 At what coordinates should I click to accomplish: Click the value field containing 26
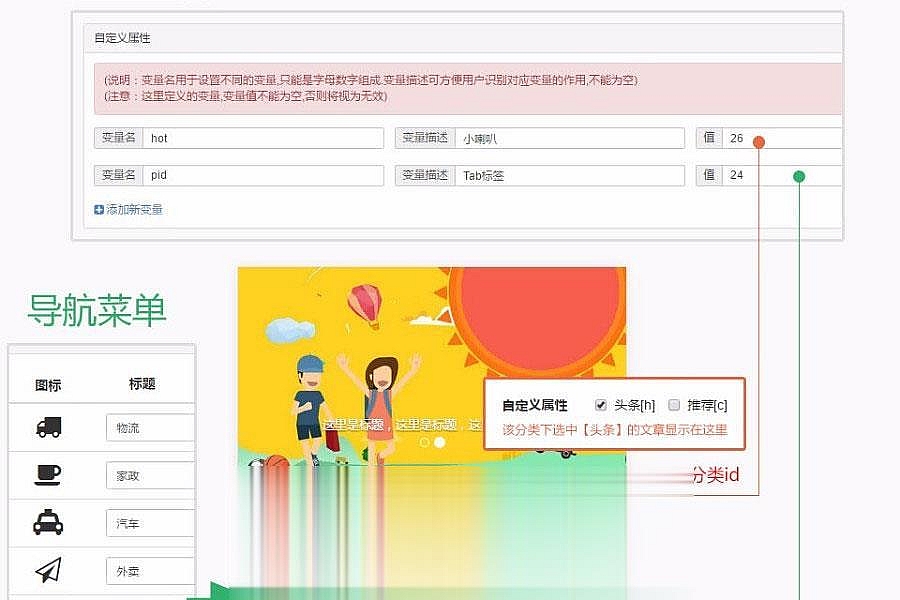click(782, 138)
